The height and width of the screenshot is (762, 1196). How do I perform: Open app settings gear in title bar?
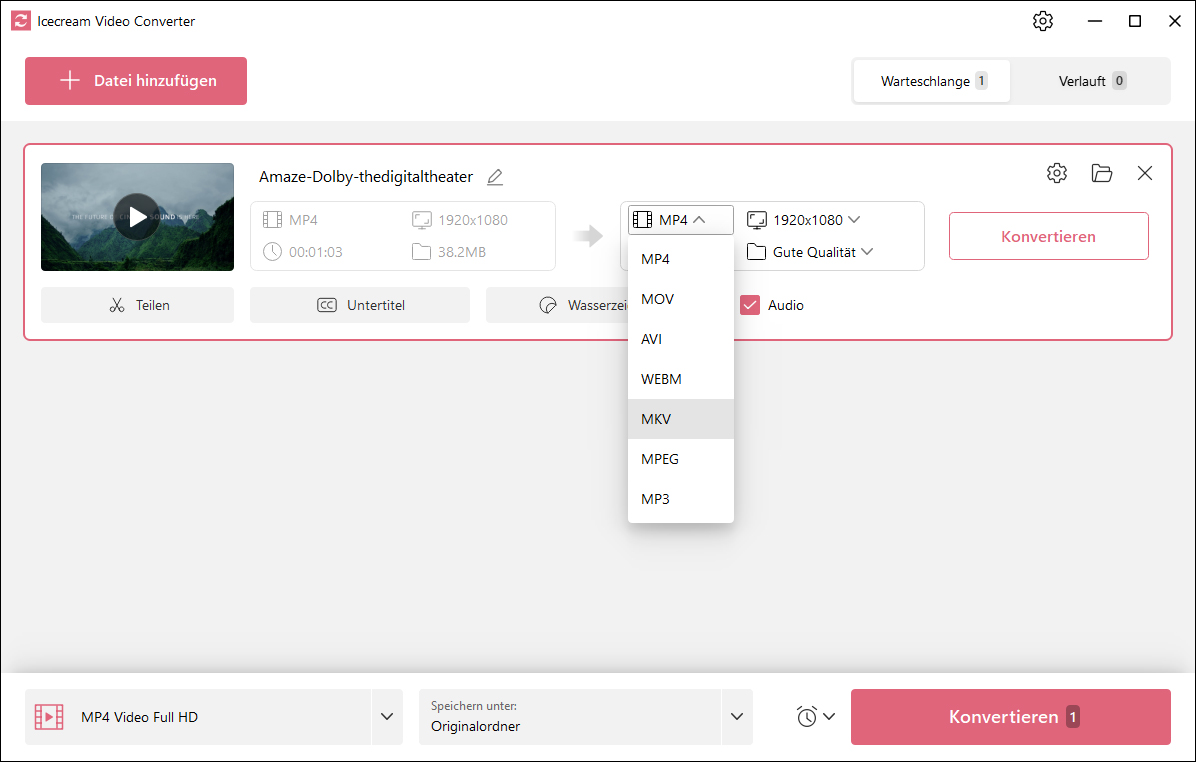[1043, 21]
